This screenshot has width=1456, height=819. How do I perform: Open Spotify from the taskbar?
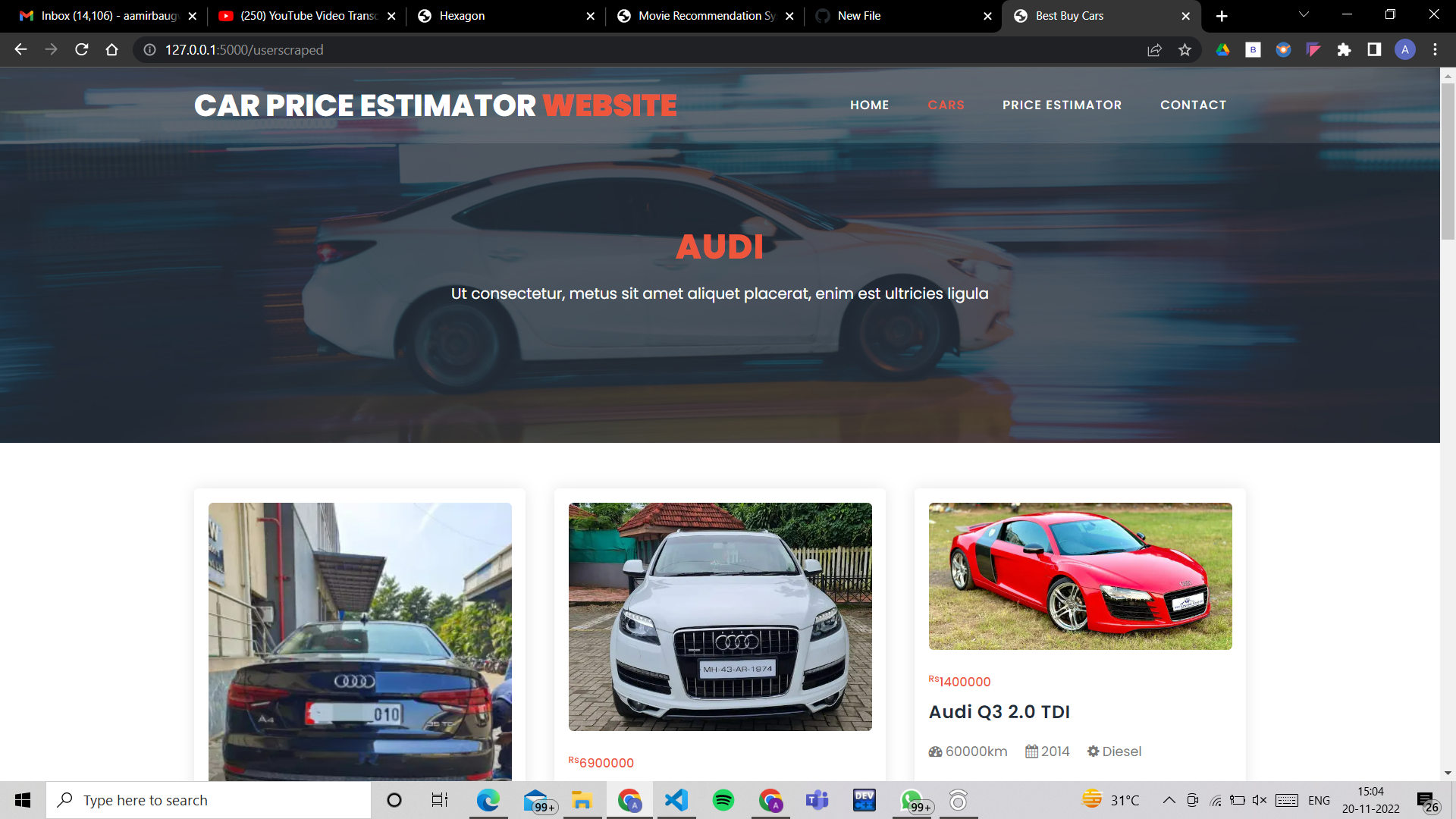click(724, 800)
